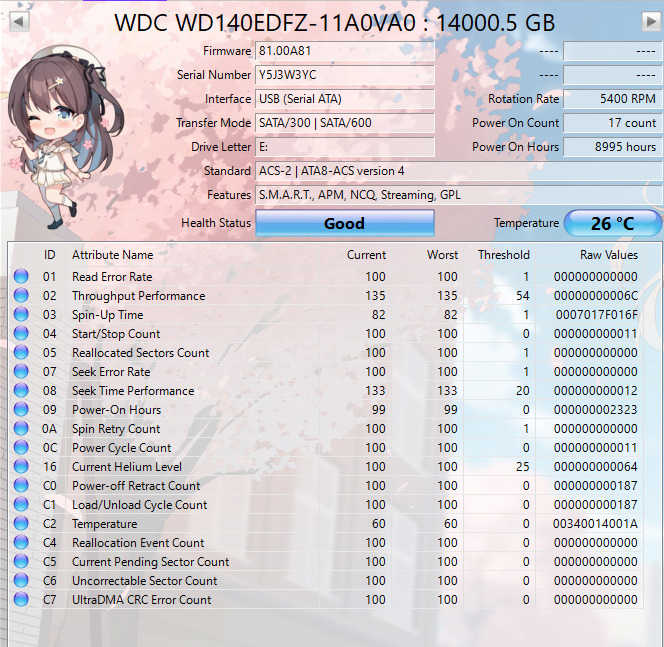
Task: Click the status orb for UltraDMA CRC Error Count
Action: click(x=21, y=600)
